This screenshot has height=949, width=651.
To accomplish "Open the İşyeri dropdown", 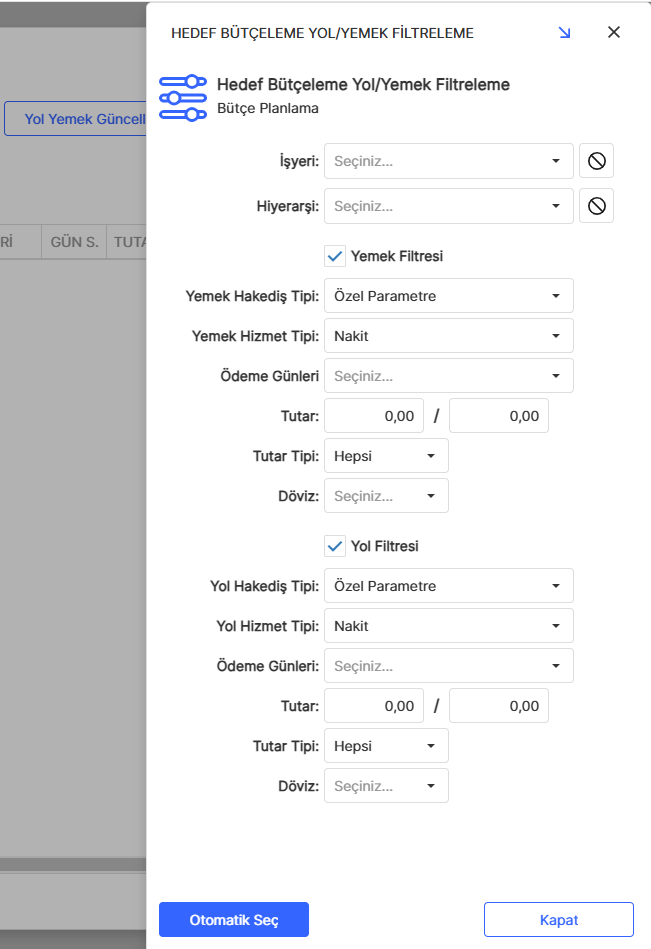I will point(448,161).
